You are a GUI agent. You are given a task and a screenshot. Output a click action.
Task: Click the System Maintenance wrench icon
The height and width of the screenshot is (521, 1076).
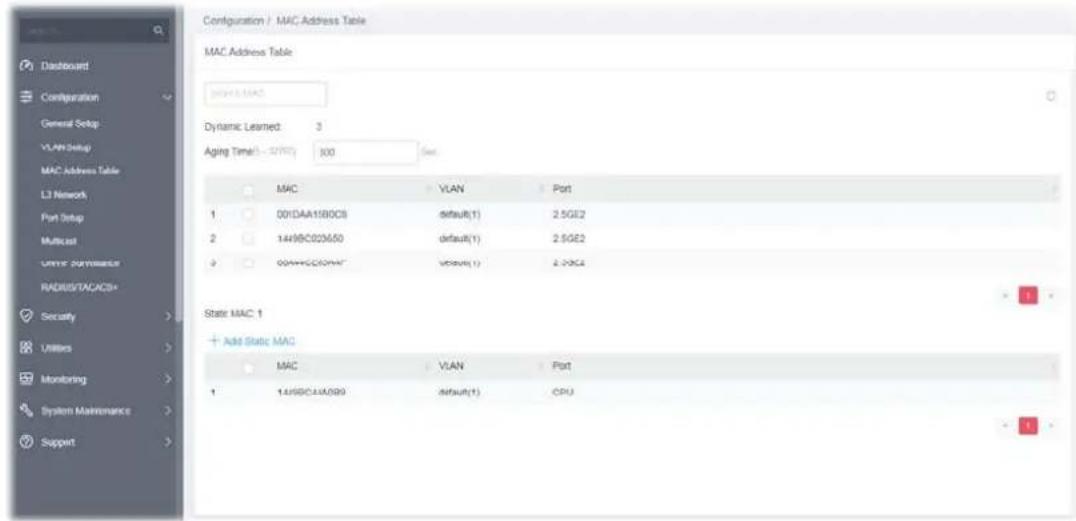[27, 410]
